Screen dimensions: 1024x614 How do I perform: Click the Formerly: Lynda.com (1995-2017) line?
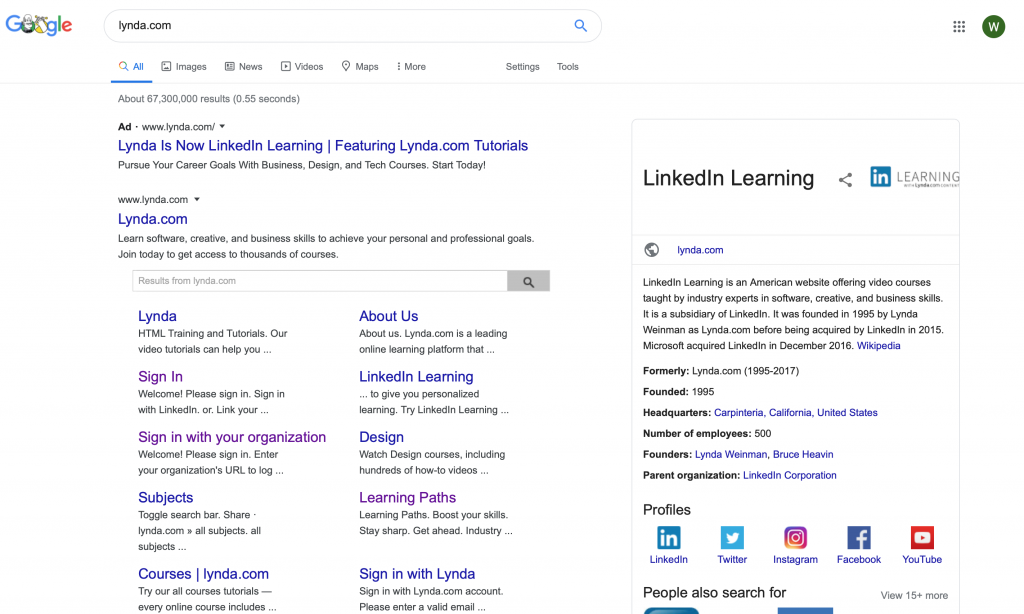point(720,371)
